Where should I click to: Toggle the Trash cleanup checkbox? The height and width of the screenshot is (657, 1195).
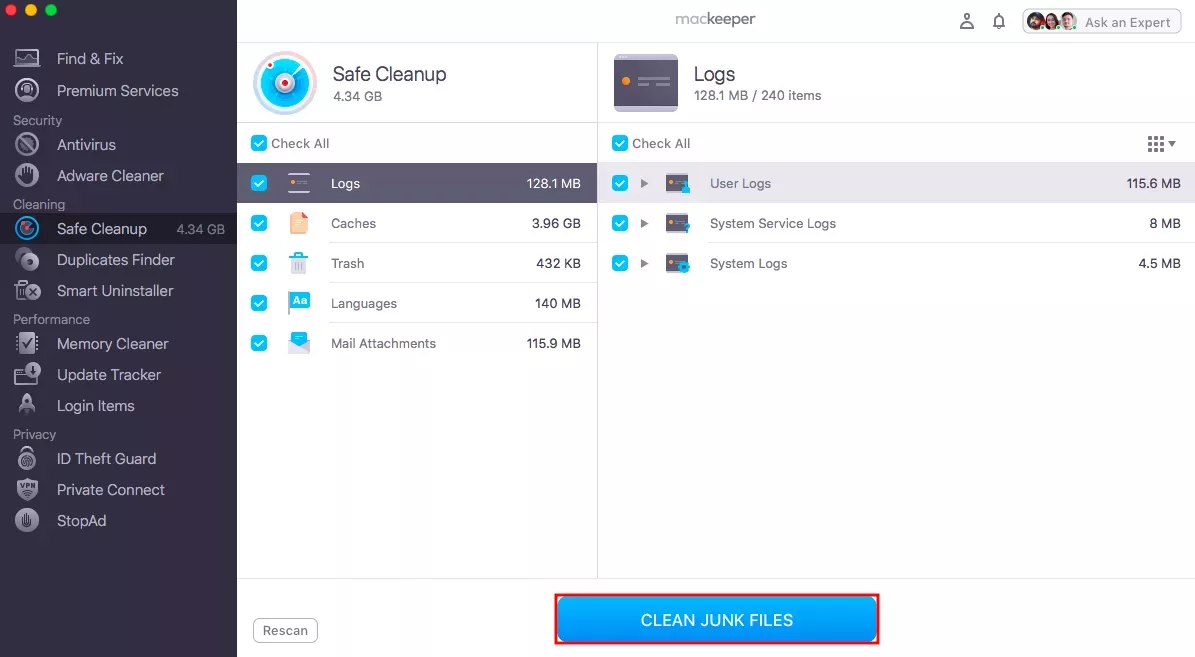click(x=259, y=262)
